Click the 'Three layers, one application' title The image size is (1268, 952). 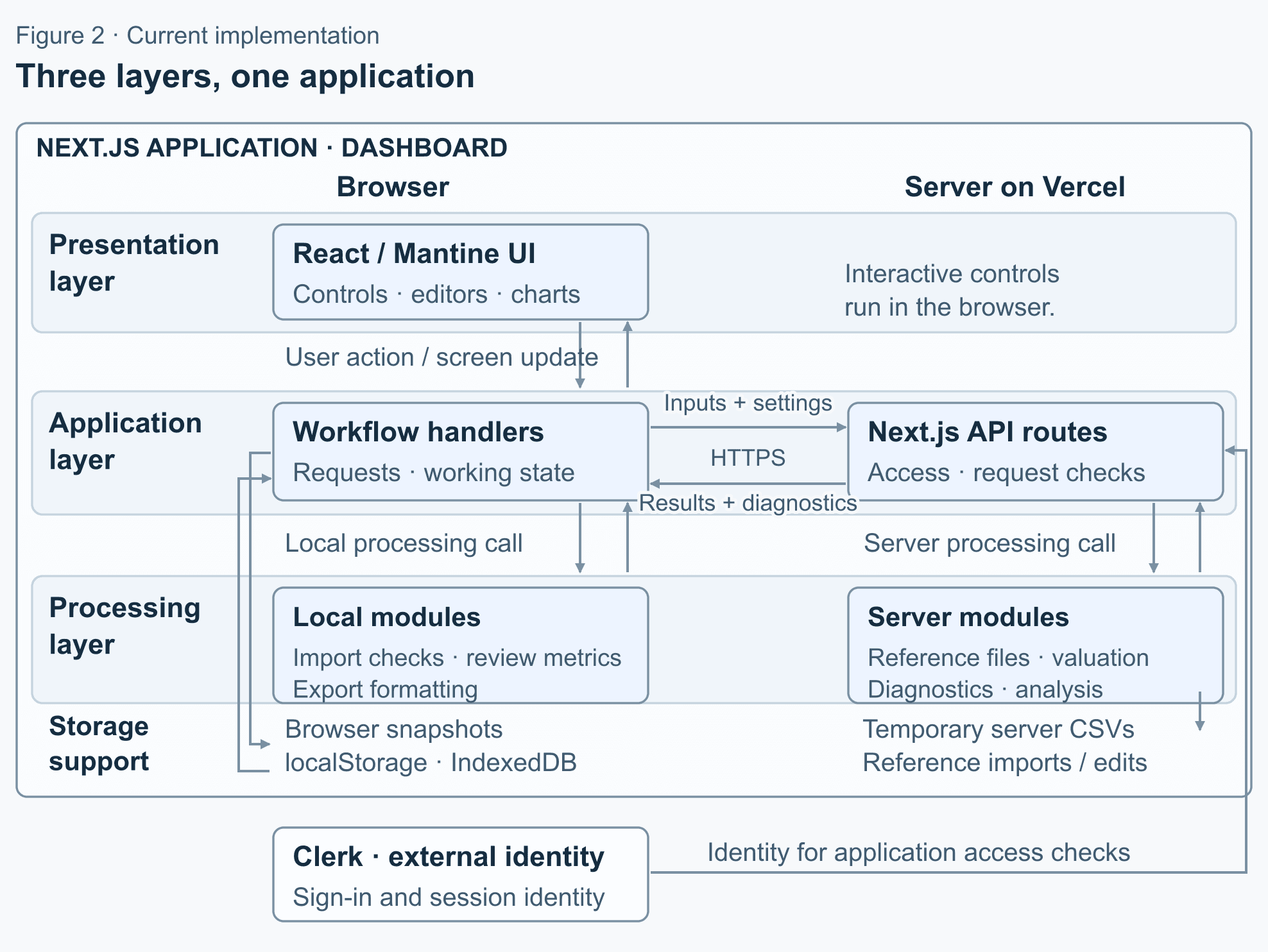[245, 76]
